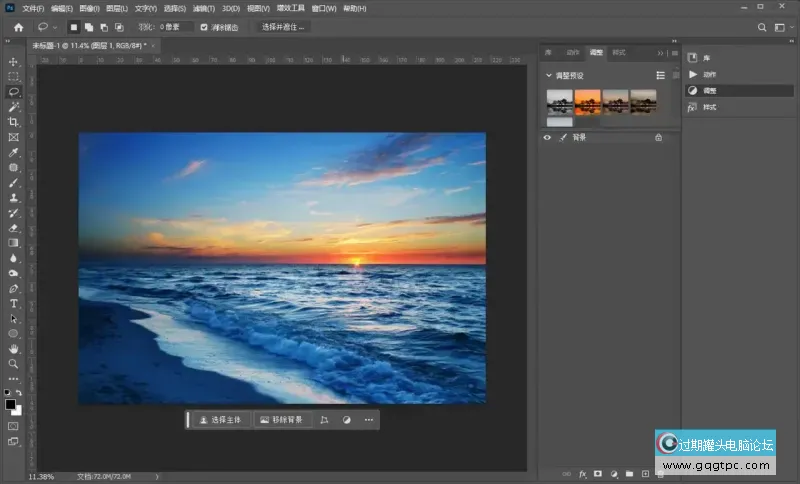Image resolution: width=800 pixels, height=484 pixels.
Task: Choose Subtract from Selection mode button
Action: (104, 27)
